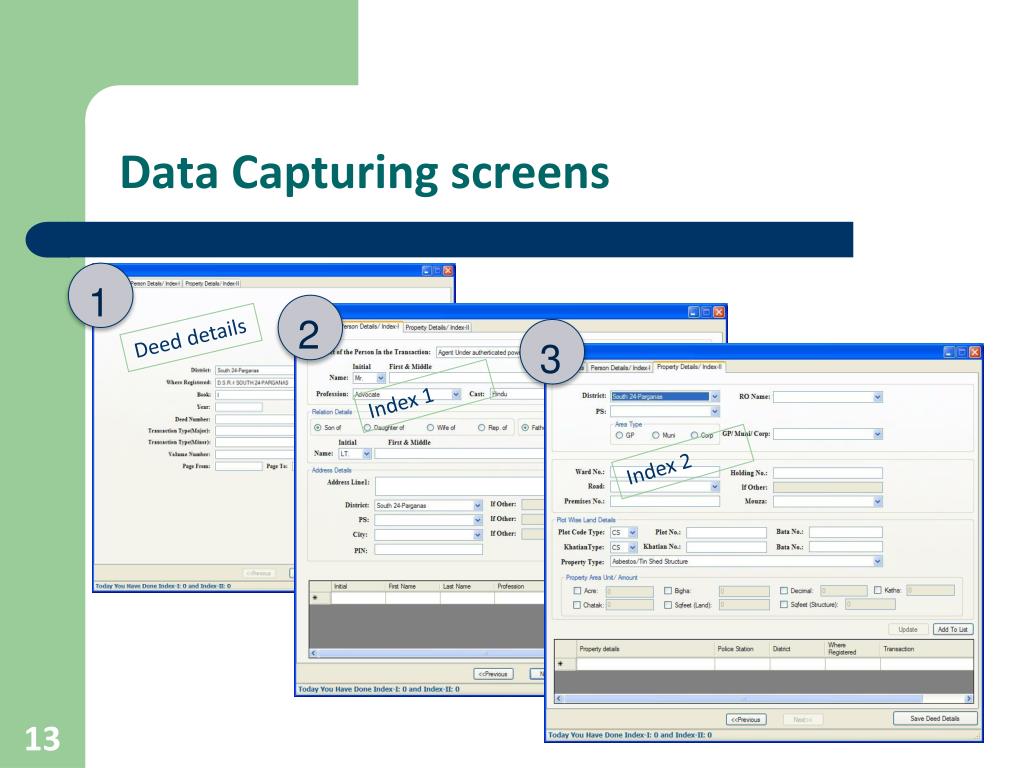
Task: Check the Sqfeet (Land) checkbox
Action: (x=667, y=605)
